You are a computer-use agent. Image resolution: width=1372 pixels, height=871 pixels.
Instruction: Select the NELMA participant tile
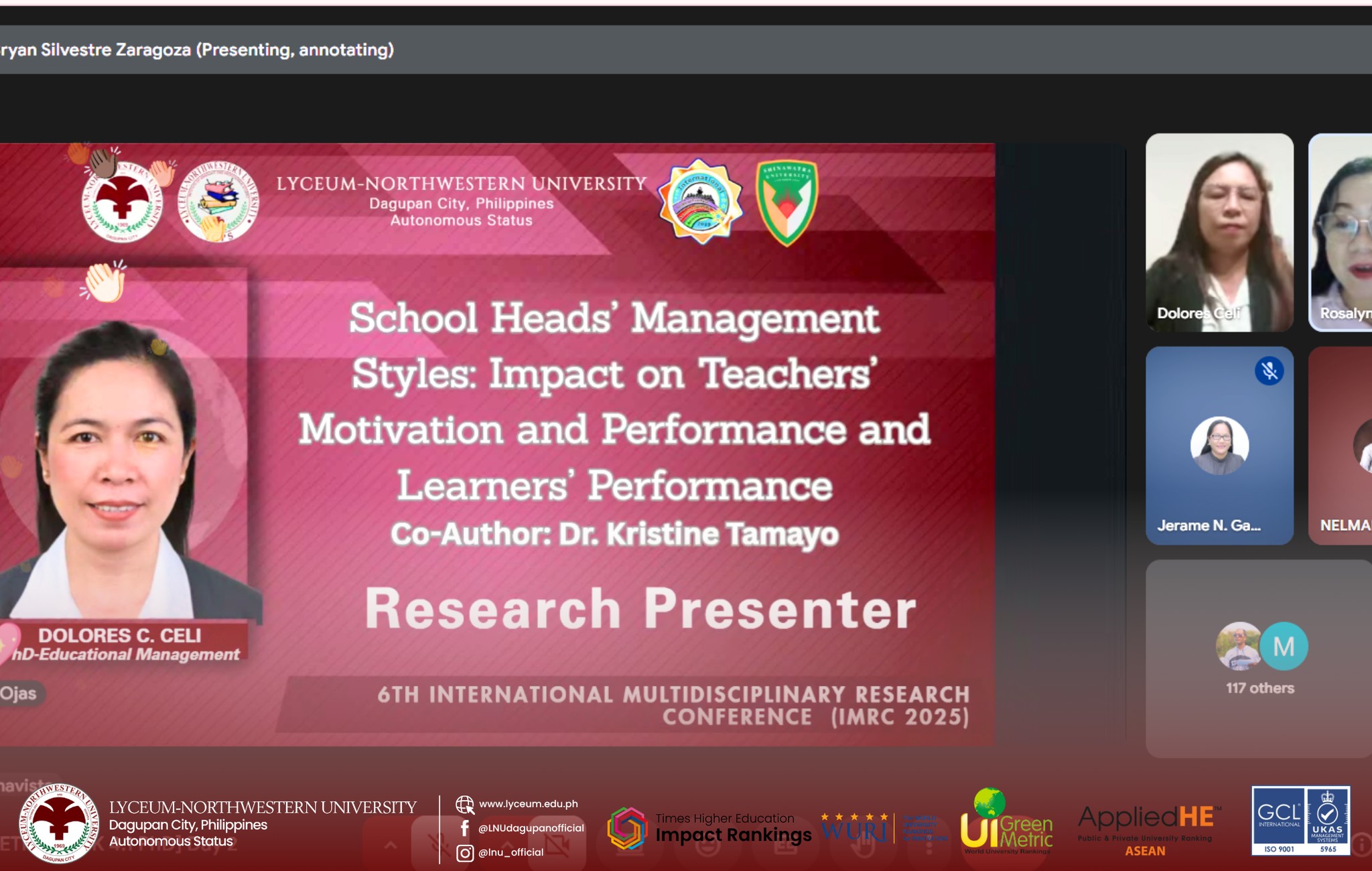(1341, 446)
